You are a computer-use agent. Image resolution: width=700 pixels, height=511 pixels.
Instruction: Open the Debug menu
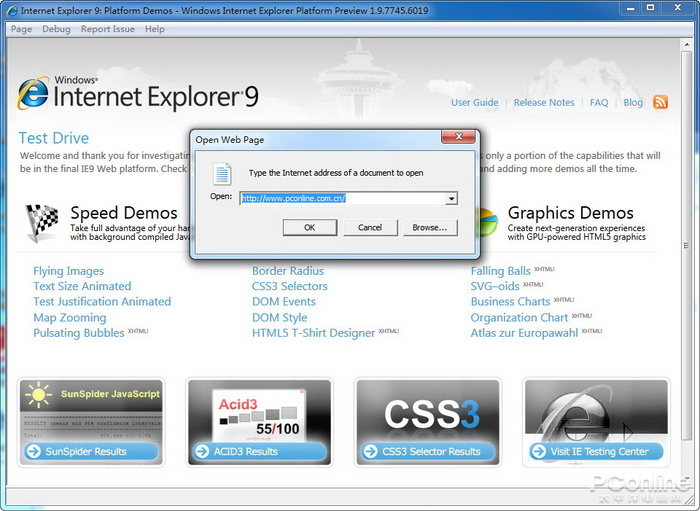pos(56,29)
